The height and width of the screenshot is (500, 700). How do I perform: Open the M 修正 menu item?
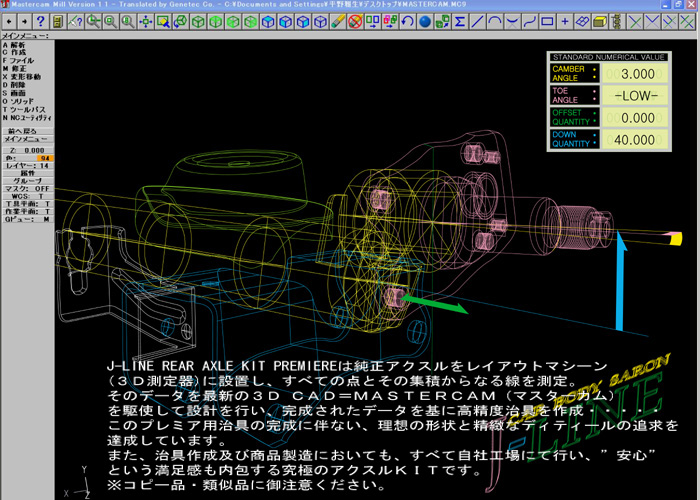click(14, 69)
